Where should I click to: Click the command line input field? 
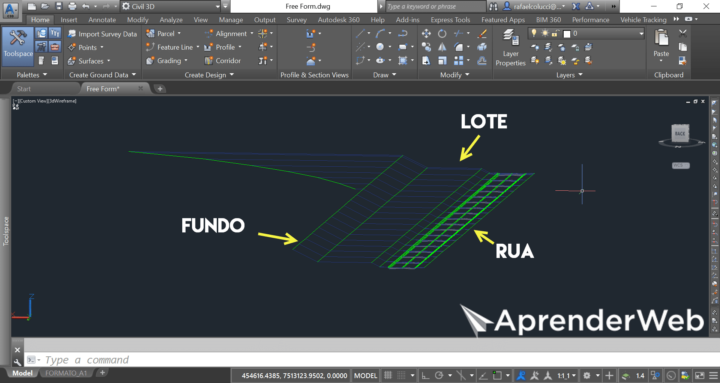coord(367,360)
